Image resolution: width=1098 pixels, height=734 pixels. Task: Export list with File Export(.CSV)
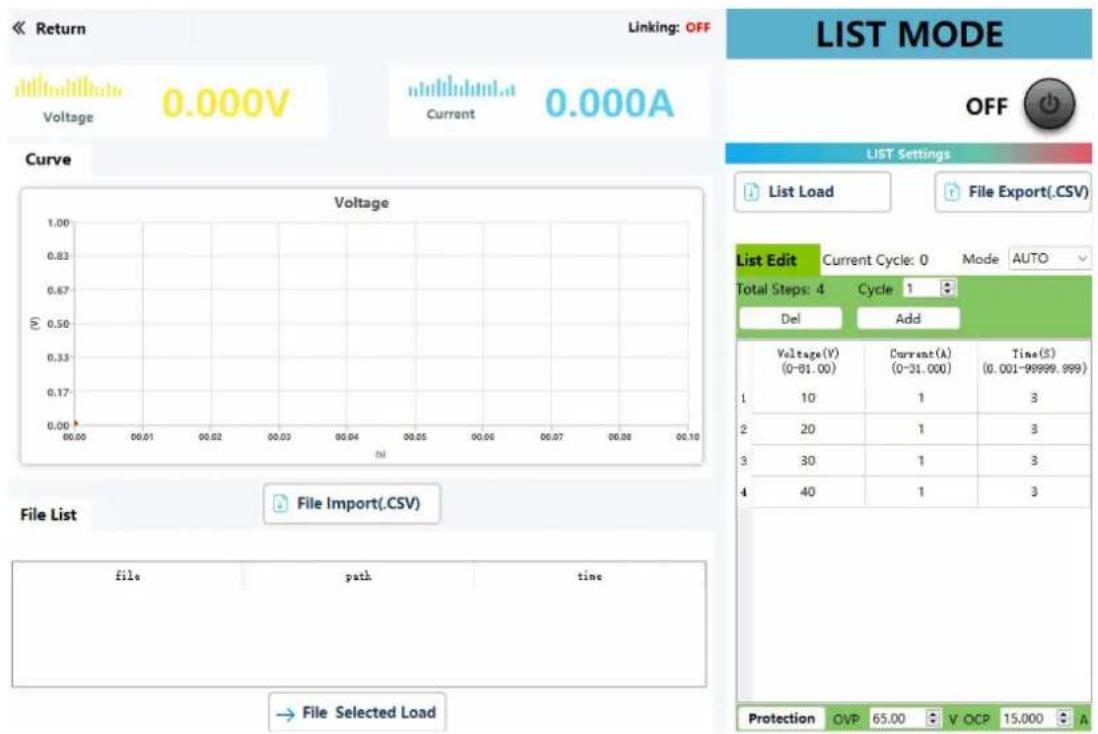coord(1013,191)
